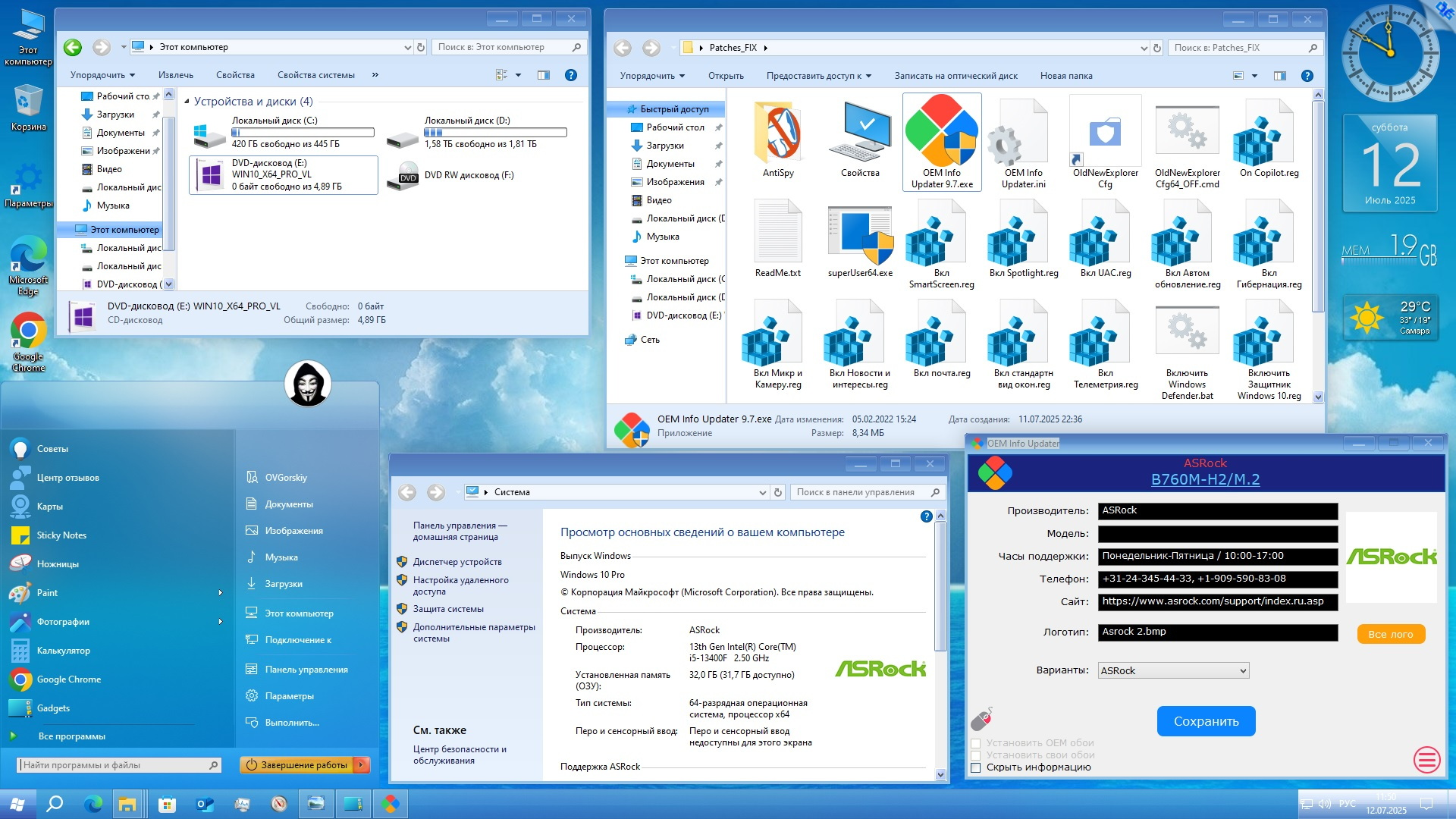Click the taskbar search magnifier icon
Viewport: 1456px width, 819px height.
click(55, 804)
